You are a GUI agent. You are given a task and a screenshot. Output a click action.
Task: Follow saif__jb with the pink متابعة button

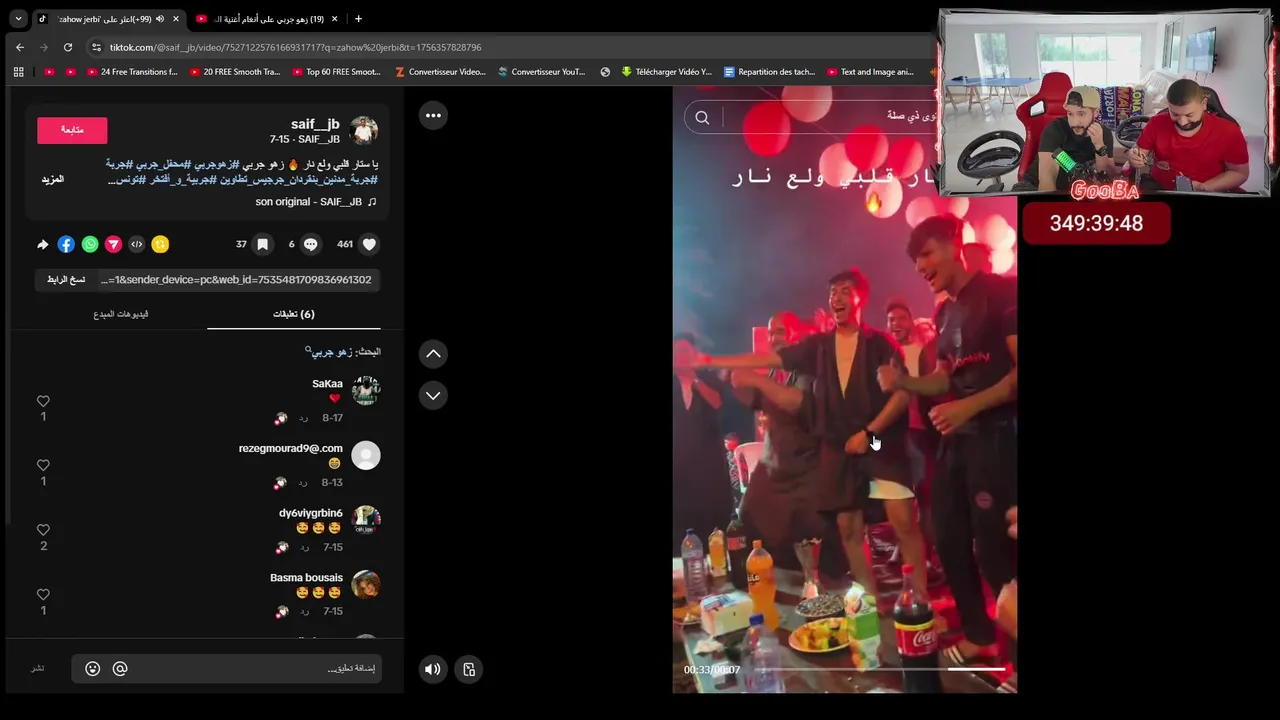72,130
